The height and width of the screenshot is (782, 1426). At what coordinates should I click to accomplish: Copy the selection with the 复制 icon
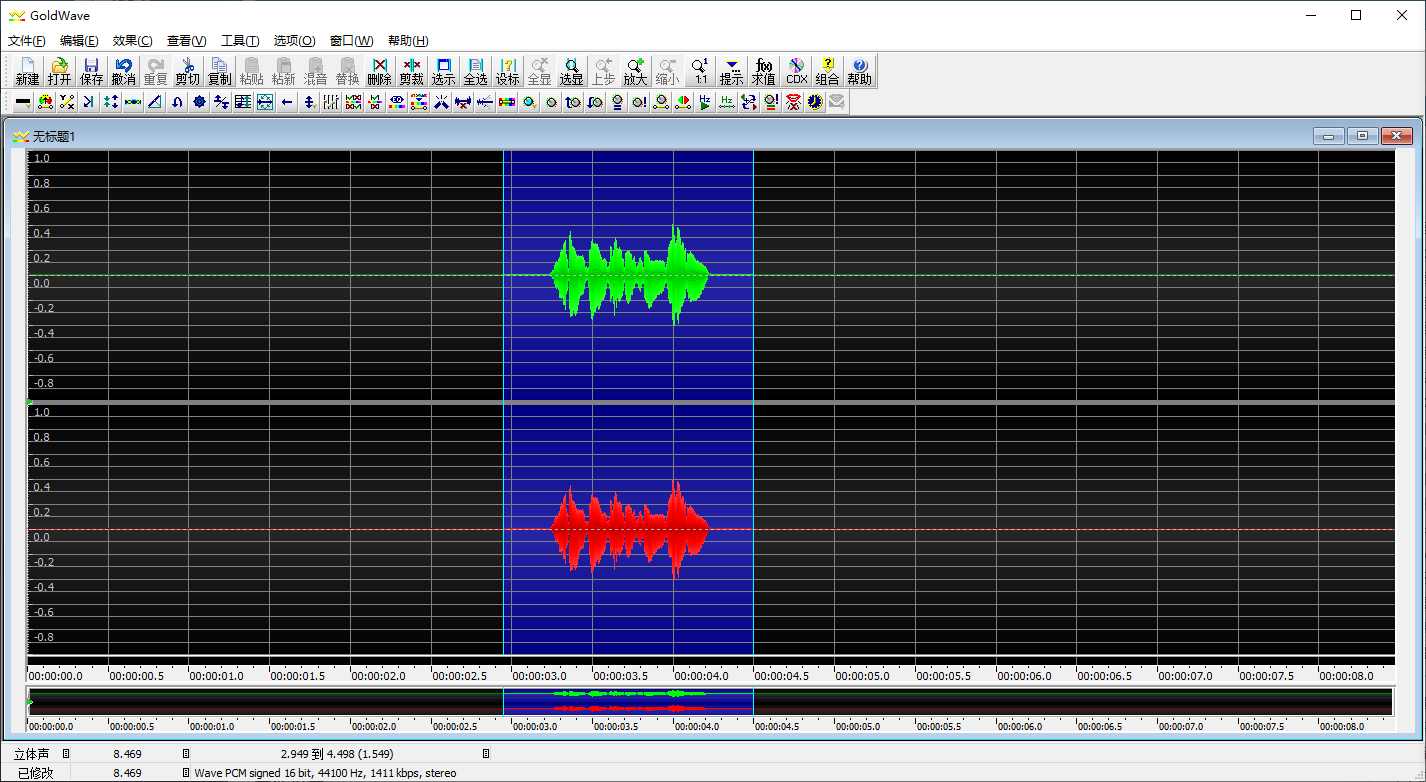point(219,70)
